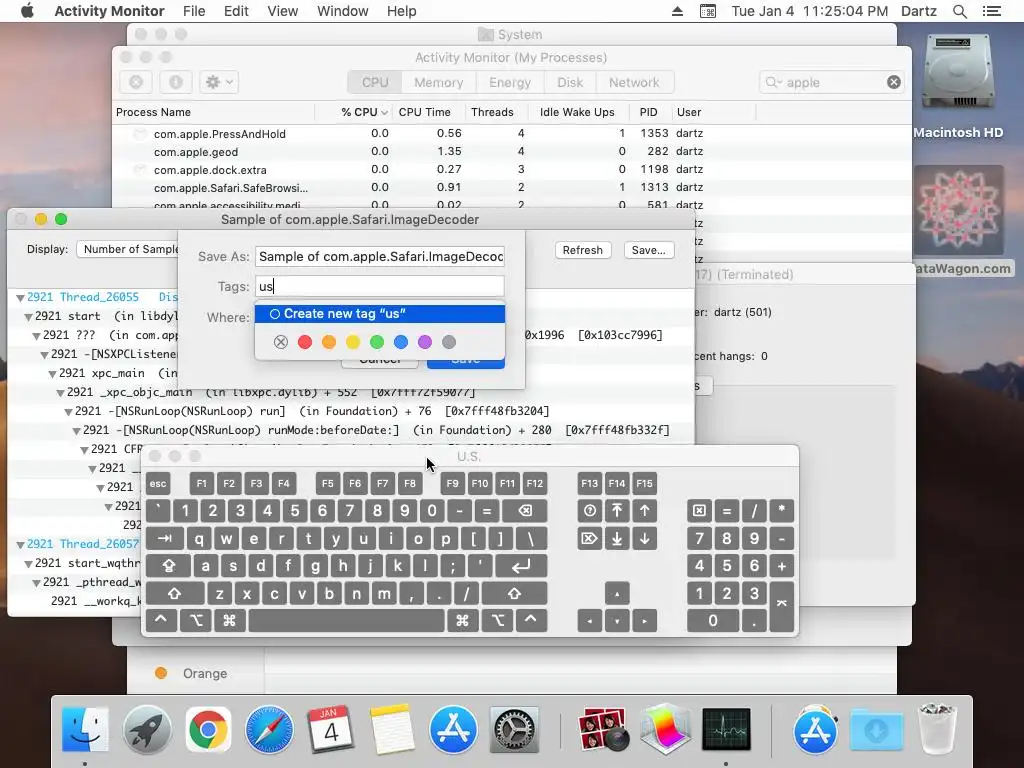This screenshot has width=1024, height=768.
Task: Open System Preferences from the Dock
Action: pyautogui.click(x=514, y=729)
